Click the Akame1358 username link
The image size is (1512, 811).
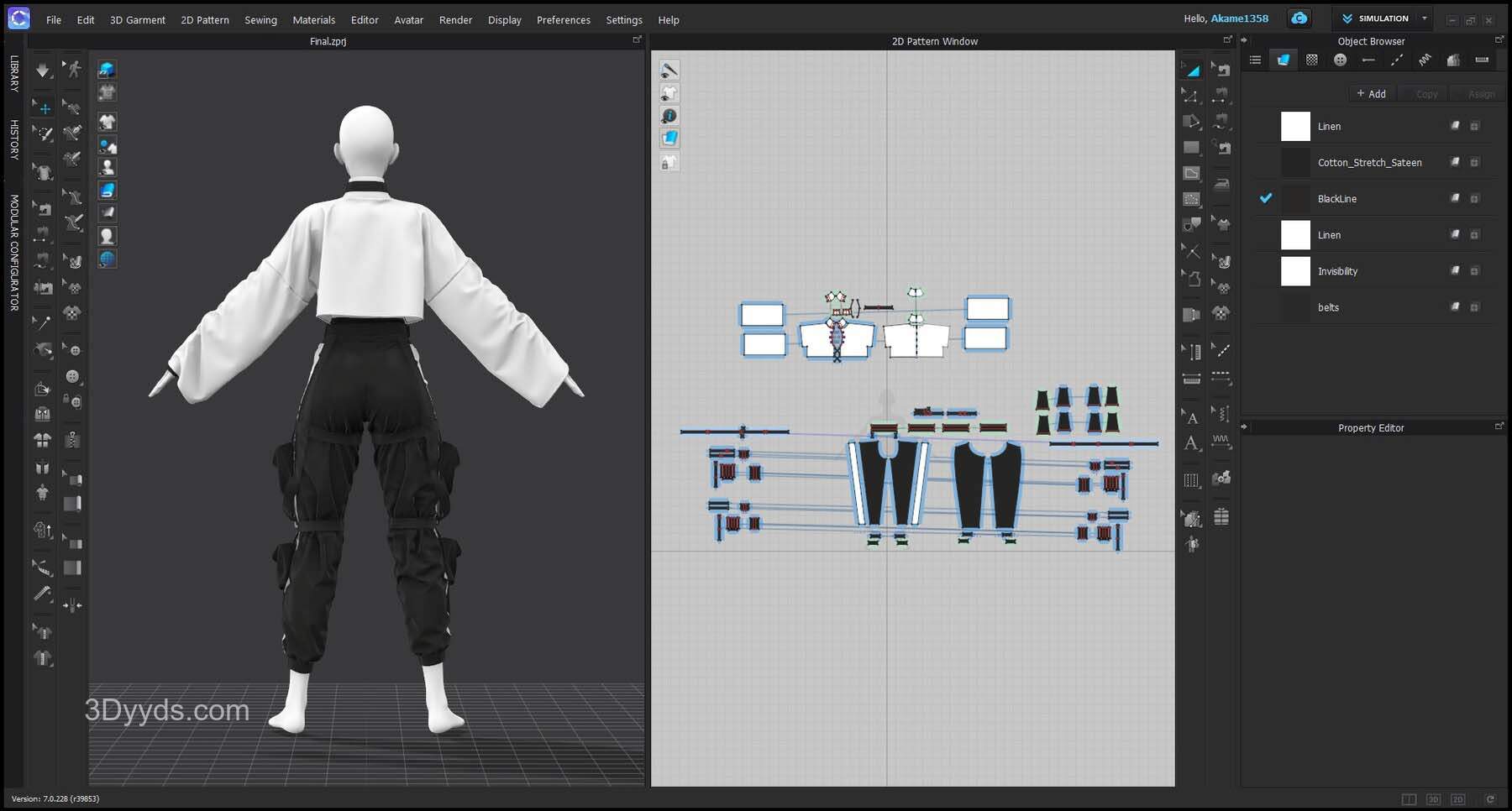[x=1239, y=18]
